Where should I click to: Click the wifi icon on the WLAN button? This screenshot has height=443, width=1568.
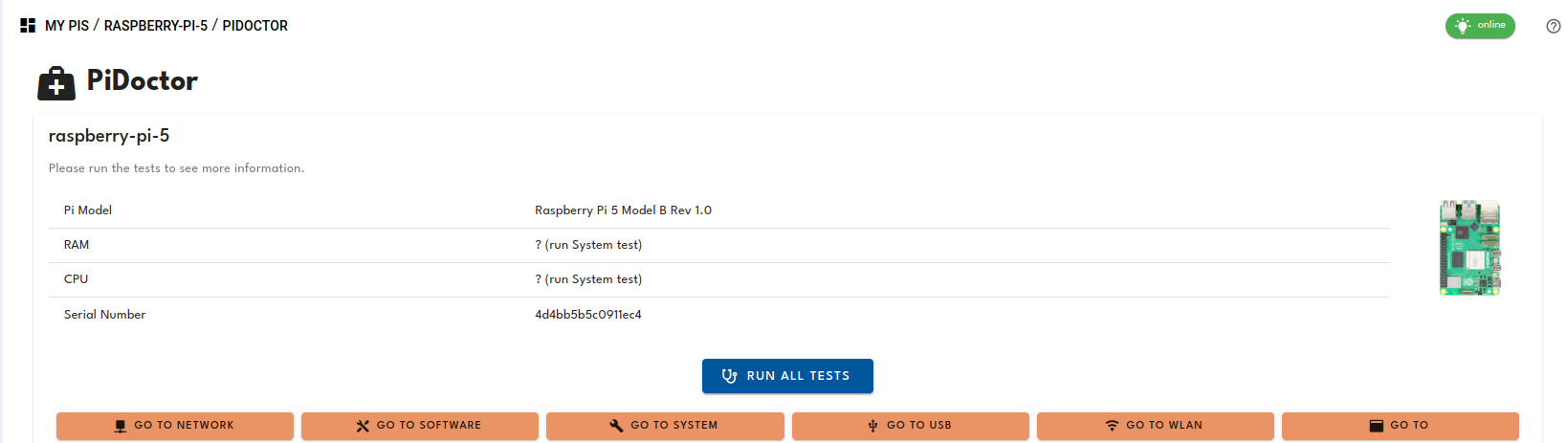1112,426
